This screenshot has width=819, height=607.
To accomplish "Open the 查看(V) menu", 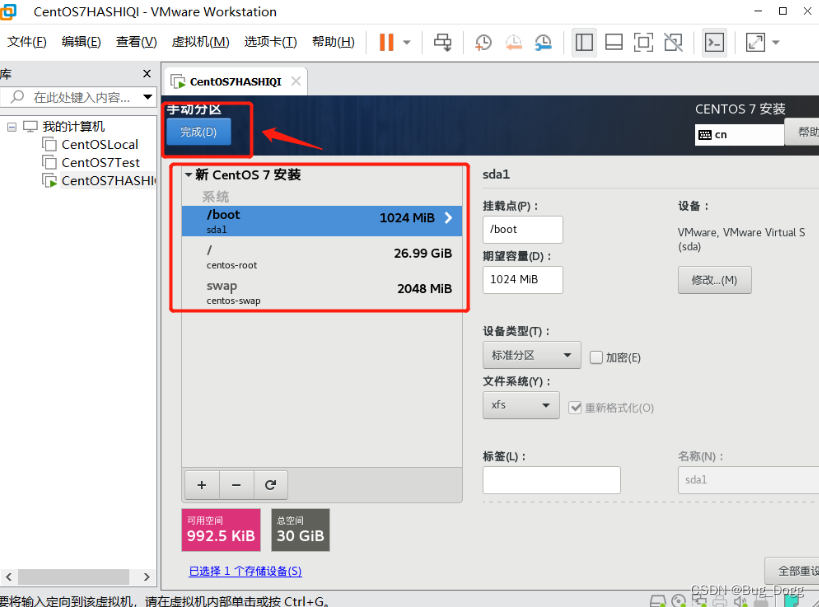I will point(136,42).
